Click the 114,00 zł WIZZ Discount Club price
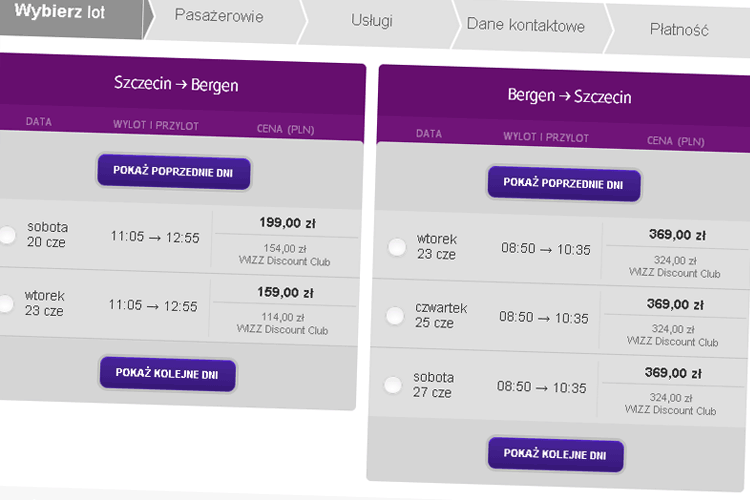 coord(283,324)
